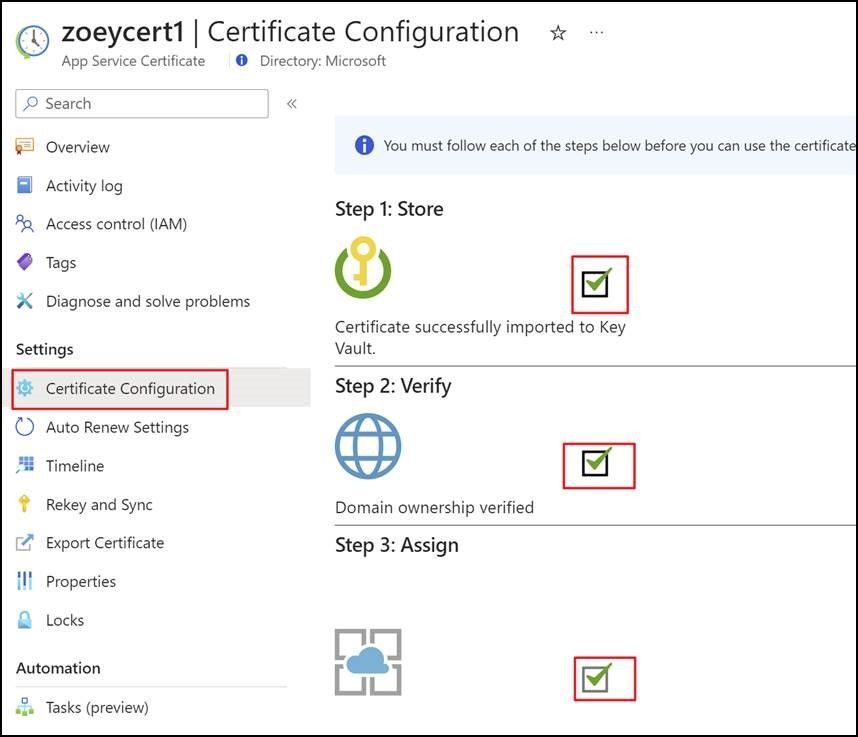
Task: Click the Tasks (preview) hierarchy icon
Action: 25,707
